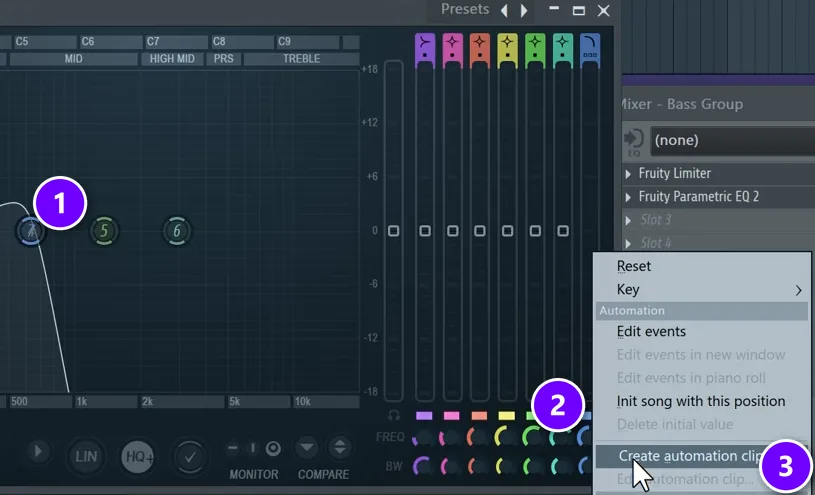
Task: Click the Compare down-arrow button
Action: click(x=307, y=447)
